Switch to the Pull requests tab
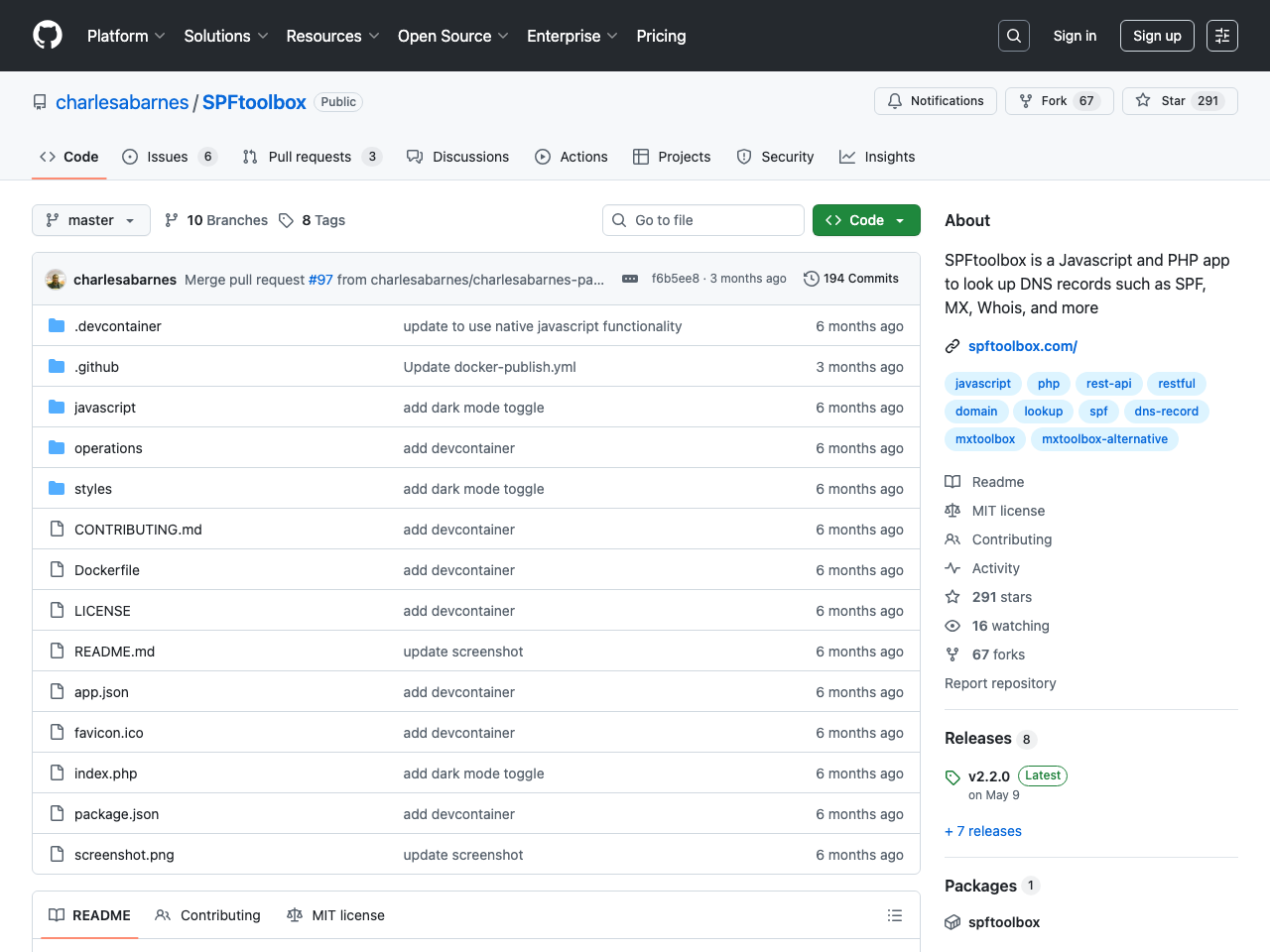The width and height of the screenshot is (1270, 952). (x=310, y=156)
